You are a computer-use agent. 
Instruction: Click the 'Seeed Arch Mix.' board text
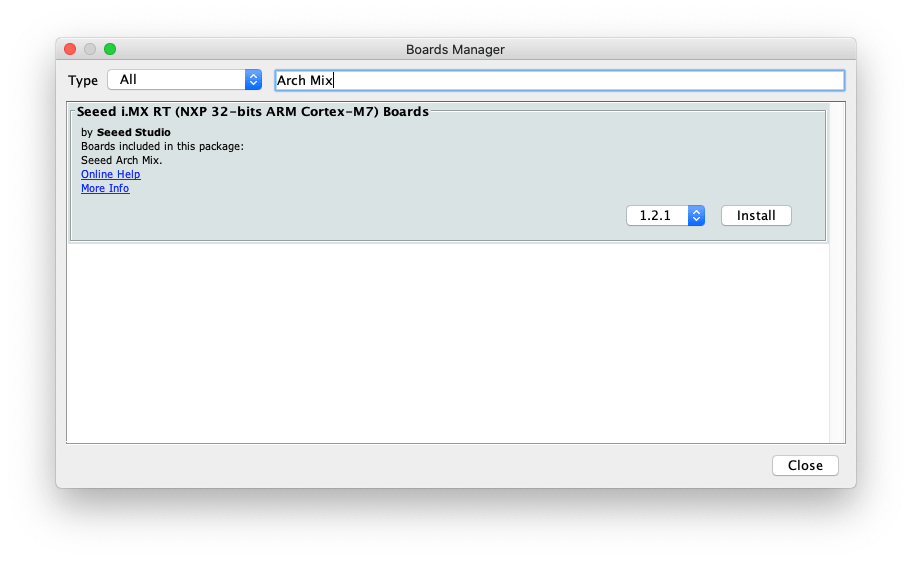pyautogui.click(x=122, y=161)
